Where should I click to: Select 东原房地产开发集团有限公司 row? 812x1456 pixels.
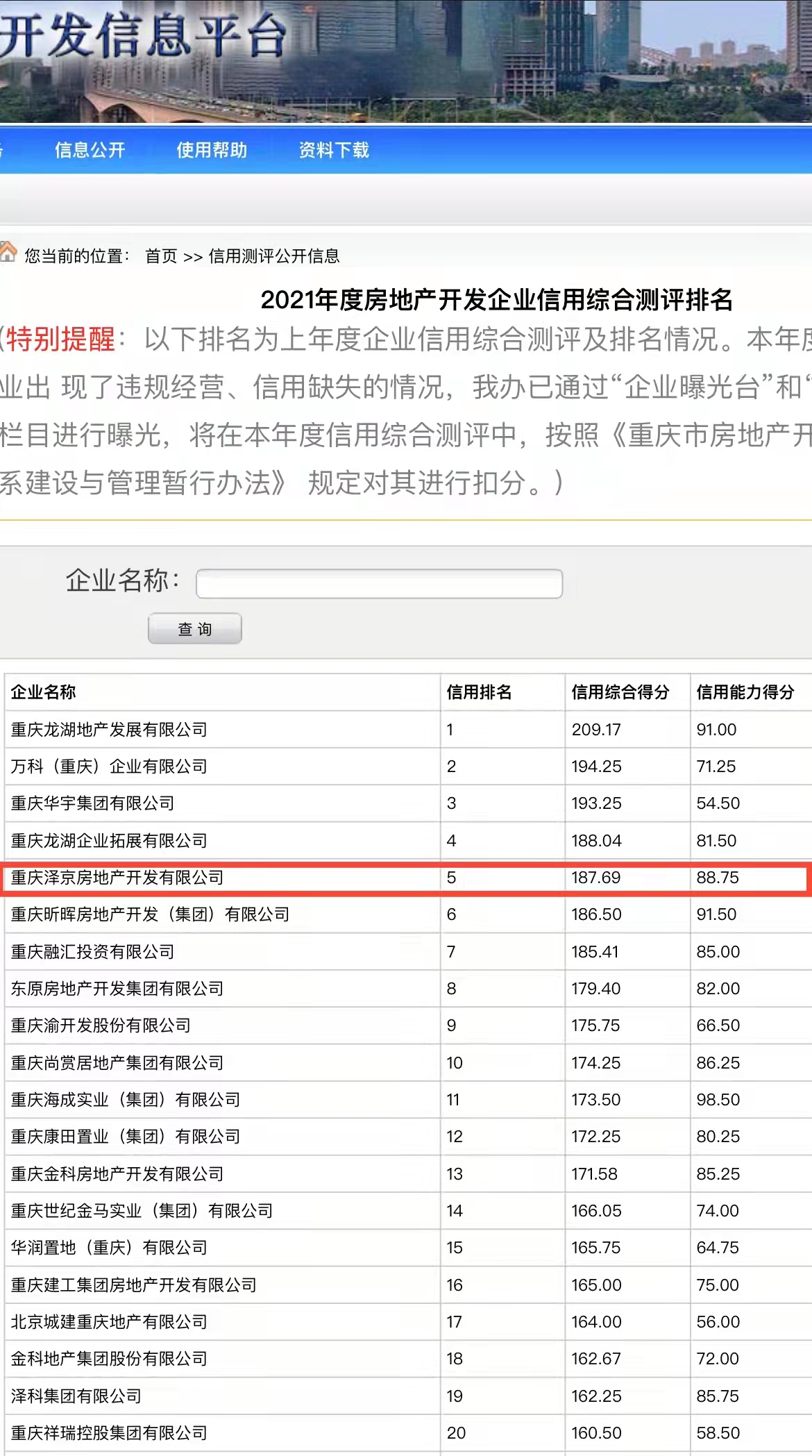click(x=408, y=989)
